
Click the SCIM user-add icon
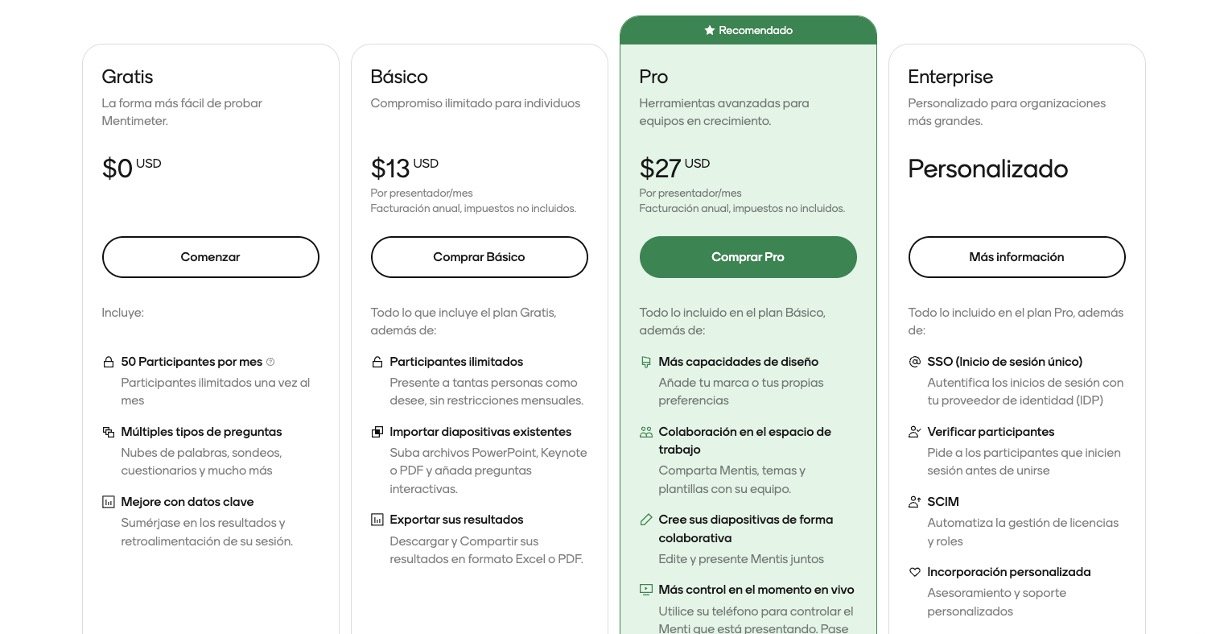coord(914,502)
